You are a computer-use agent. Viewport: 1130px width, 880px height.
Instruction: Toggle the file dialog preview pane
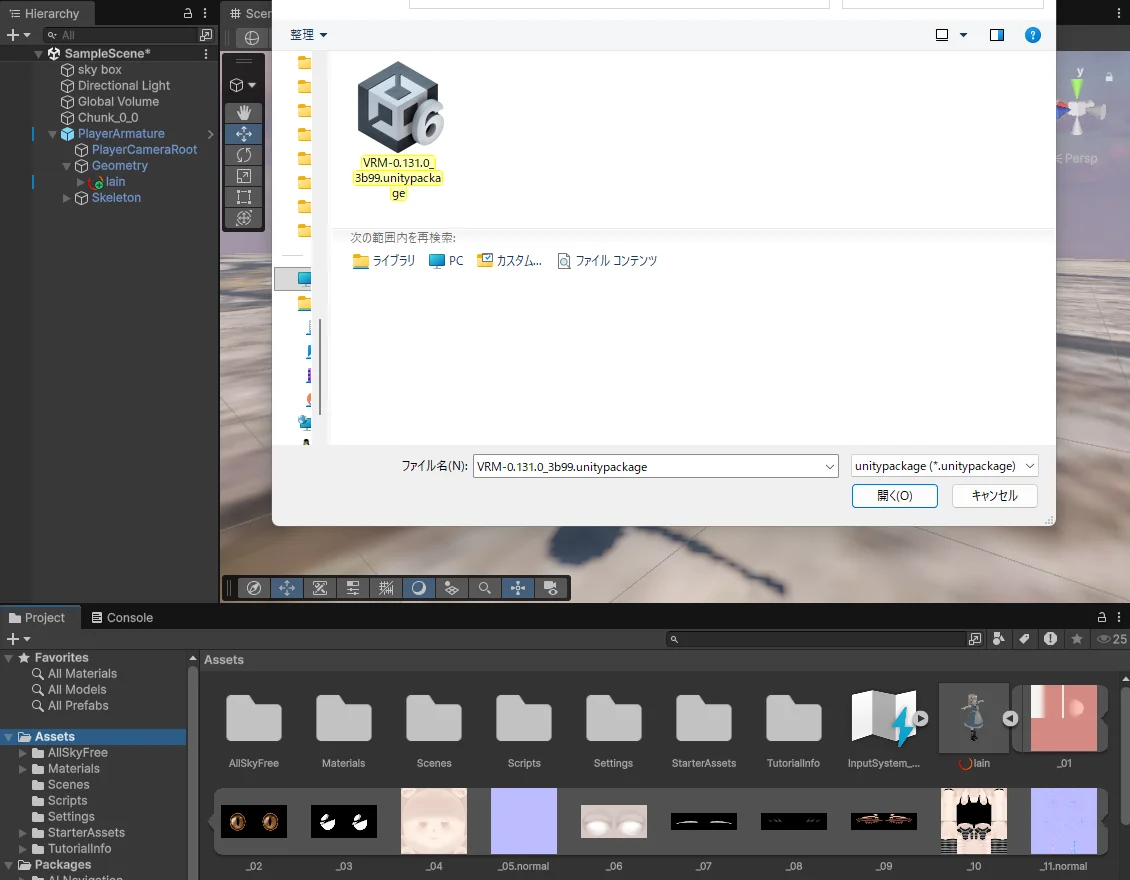coord(997,35)
